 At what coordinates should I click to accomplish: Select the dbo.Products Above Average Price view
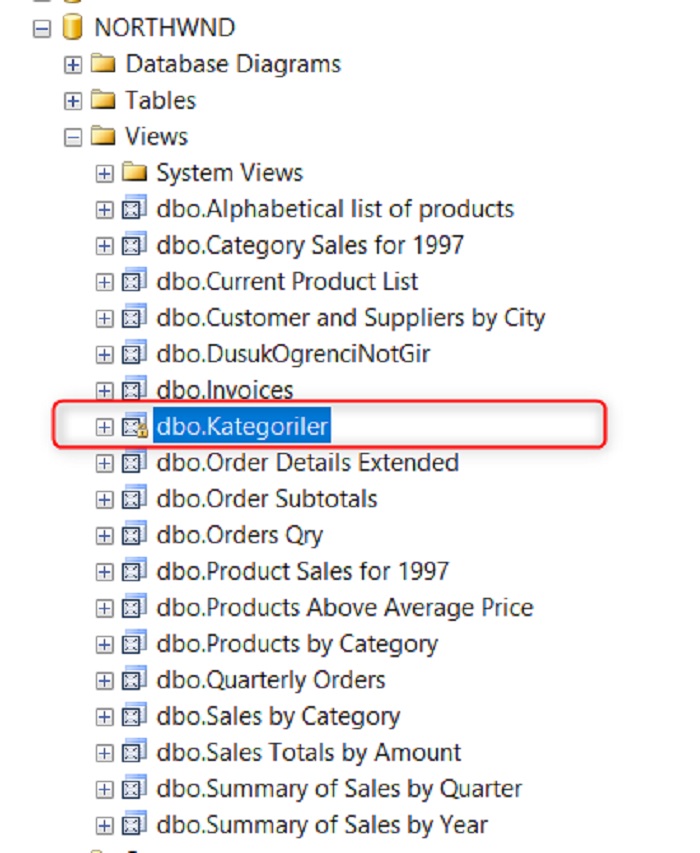click(x=330, y=607)
